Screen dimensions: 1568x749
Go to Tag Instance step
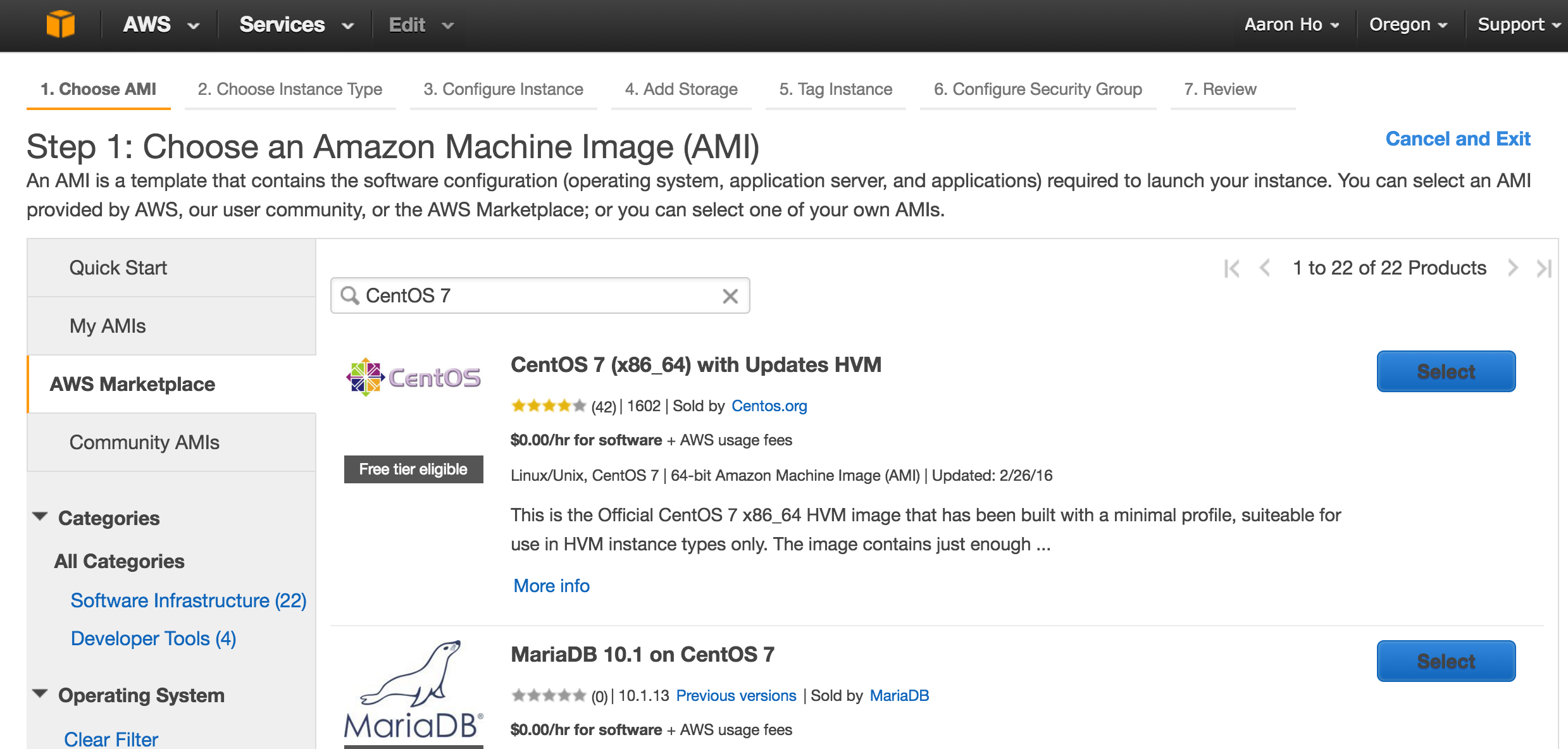835,89
